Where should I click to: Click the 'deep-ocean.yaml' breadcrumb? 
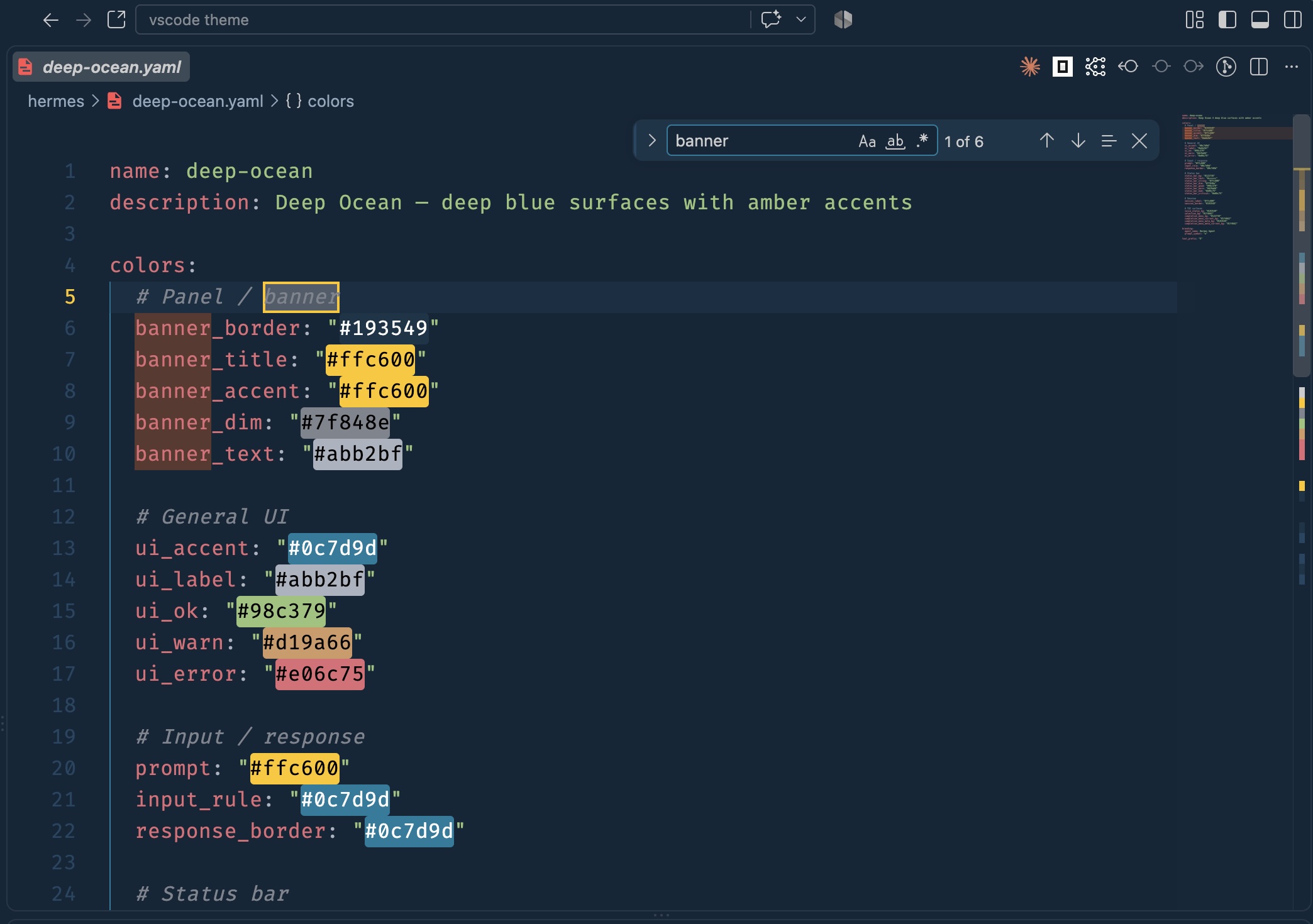click(x=197, y=101)
